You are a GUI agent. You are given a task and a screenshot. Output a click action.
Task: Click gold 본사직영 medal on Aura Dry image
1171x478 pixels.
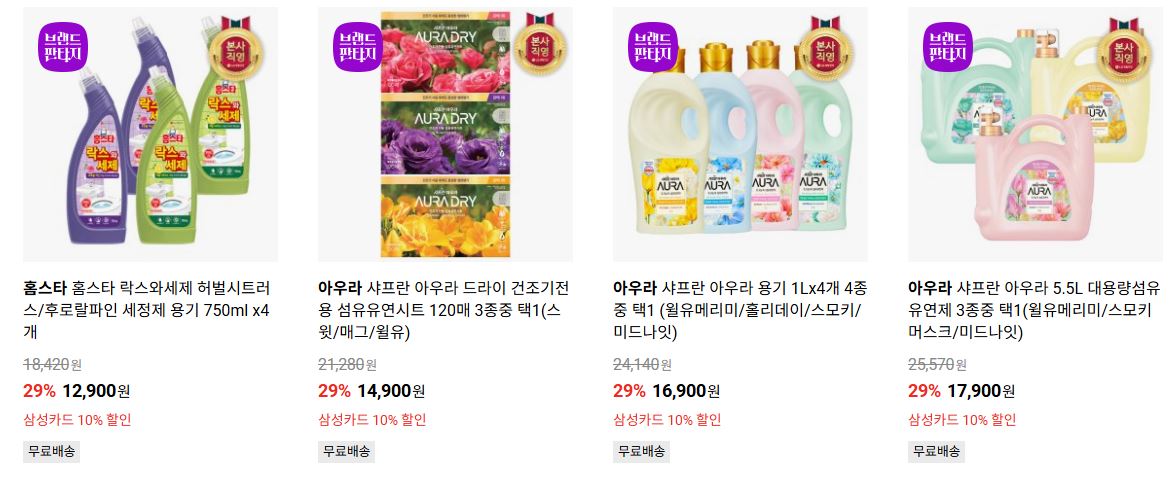click(x=539, y=45)
